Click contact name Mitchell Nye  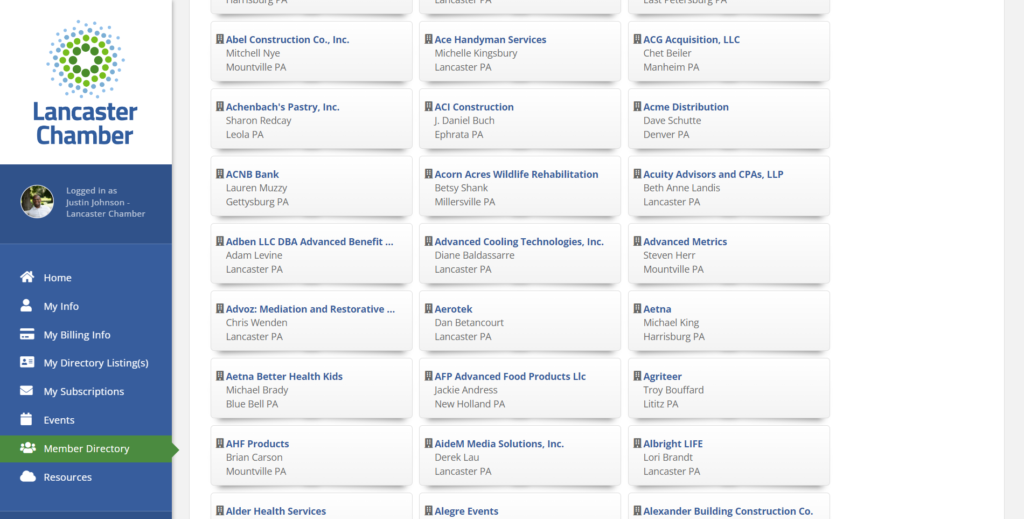point(253,54)
